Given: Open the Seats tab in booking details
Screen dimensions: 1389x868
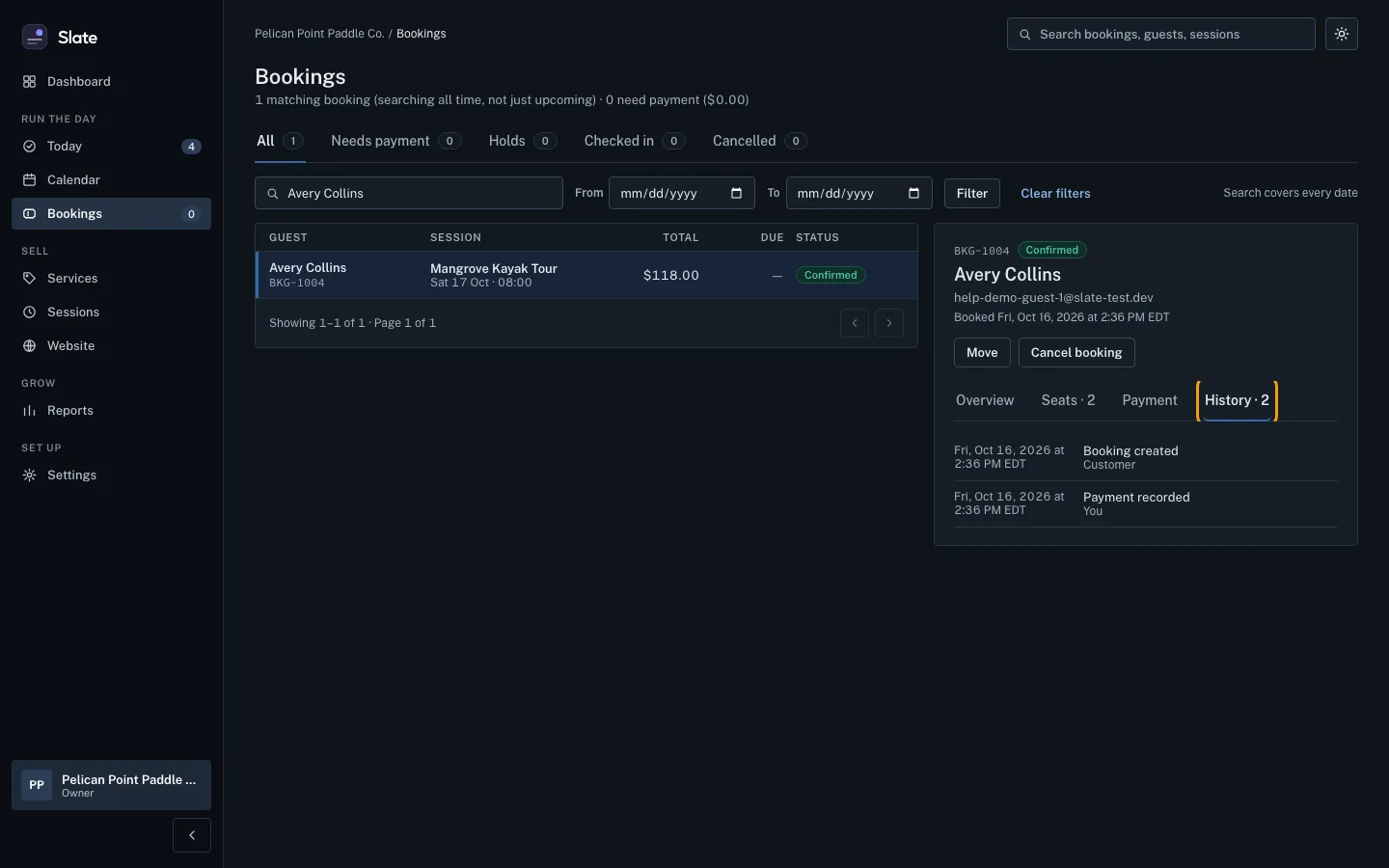Looking at the screenshot, I should (x=1068, y=400).
